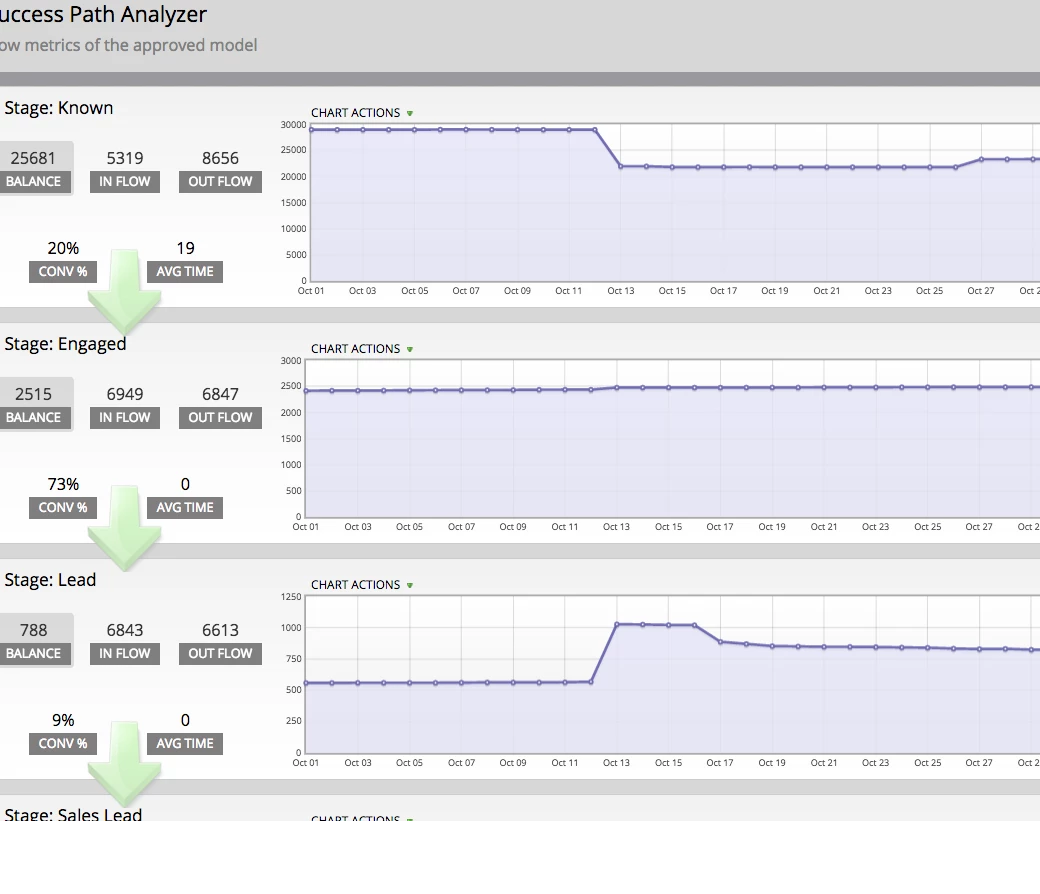Click the 'Stage: Sales Lead' heading
This screenshot has width=1040, height=894.
tap(73, 814)
